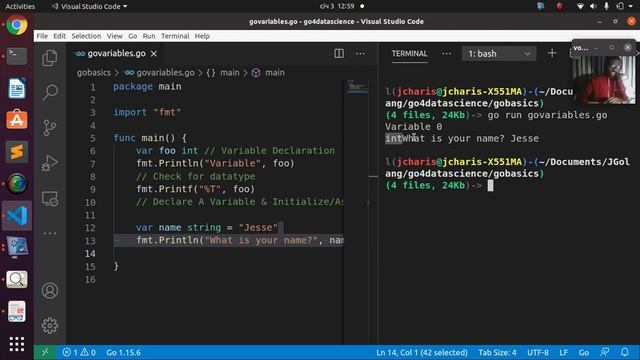This screenshot has width=640, height=360.
Task: Show additional views ellipsis in activity bar
Action: click(50, 233)
